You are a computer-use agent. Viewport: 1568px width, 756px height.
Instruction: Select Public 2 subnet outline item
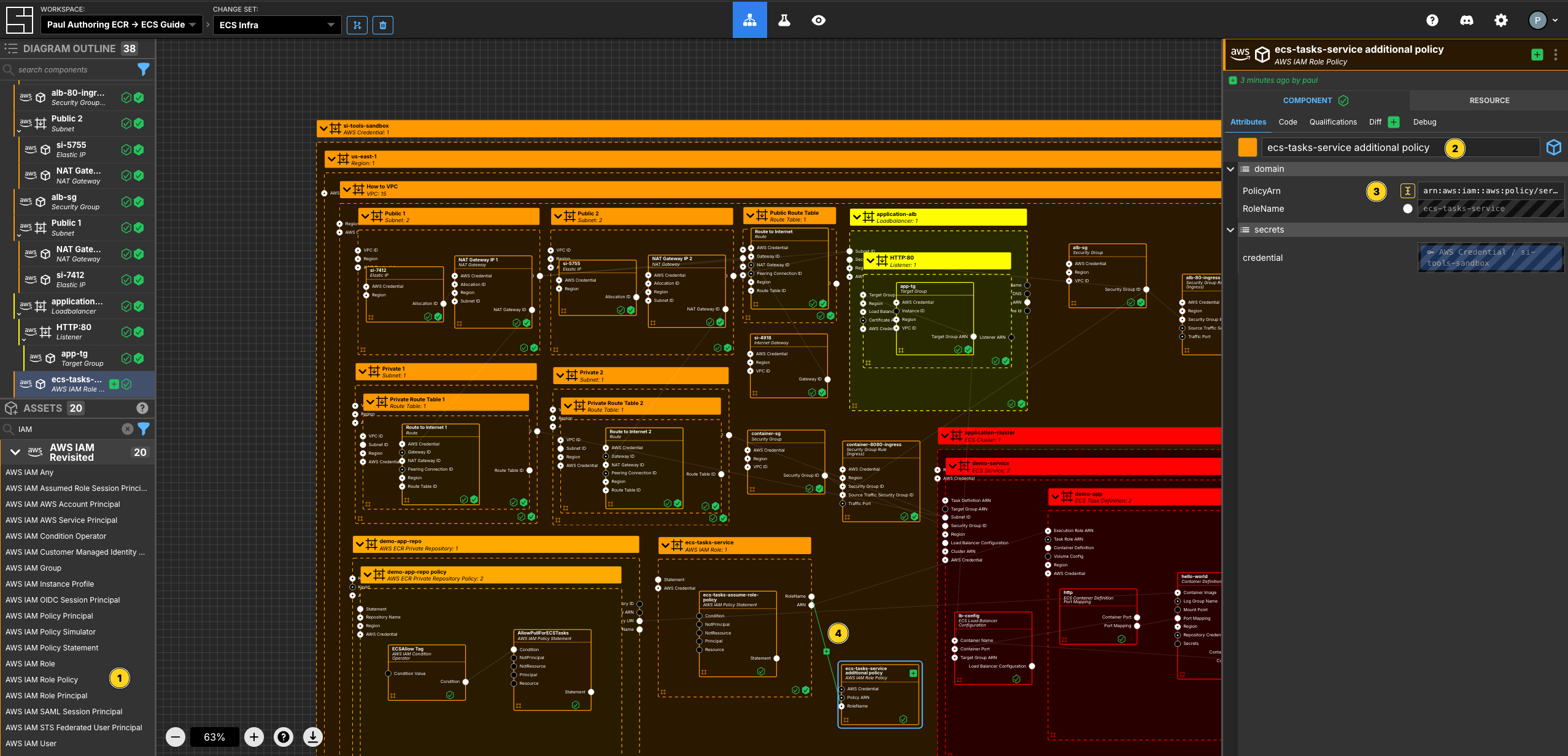pyautogui.click(x=84, y=123)
